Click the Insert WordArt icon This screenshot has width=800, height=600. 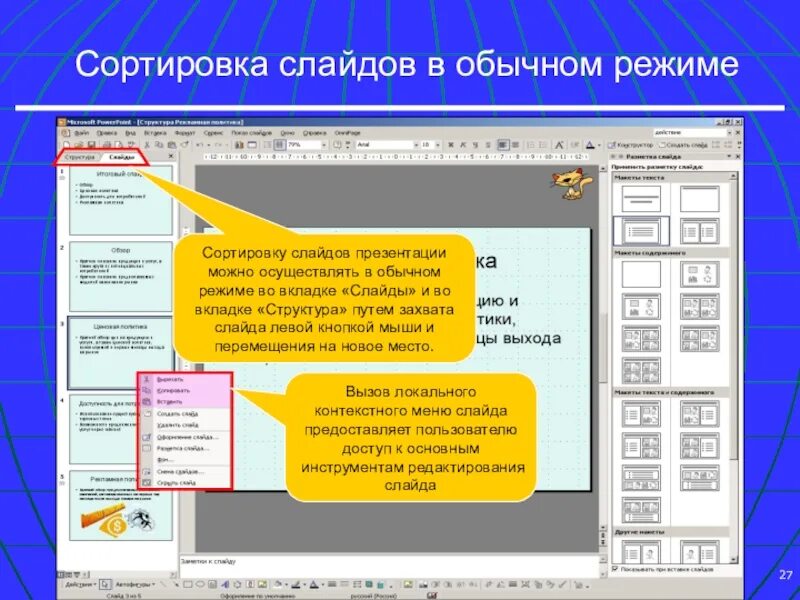pyautogui.click(x=226, y=585)
